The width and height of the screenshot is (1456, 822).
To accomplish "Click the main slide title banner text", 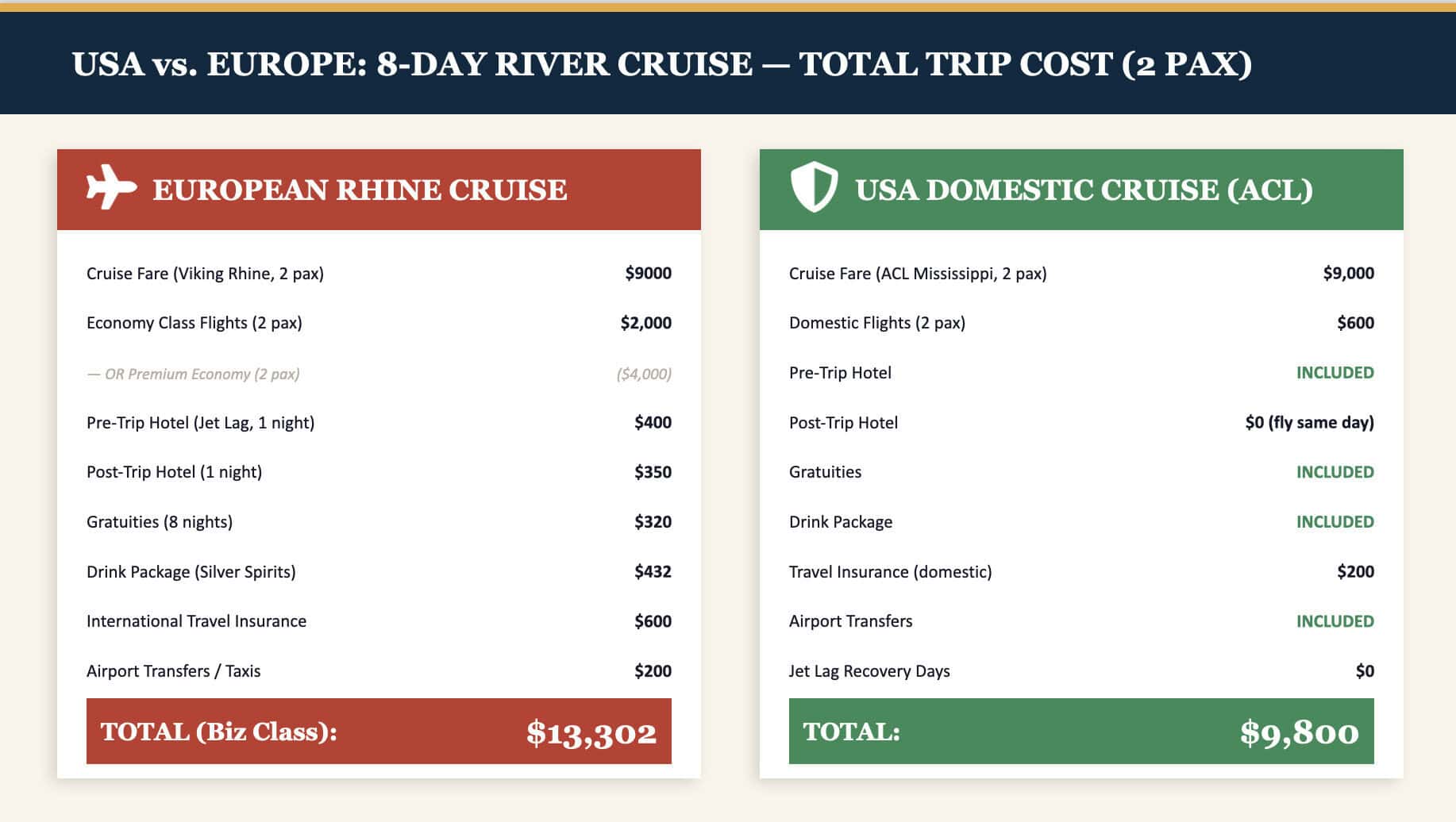I will (x=661, y=64).
